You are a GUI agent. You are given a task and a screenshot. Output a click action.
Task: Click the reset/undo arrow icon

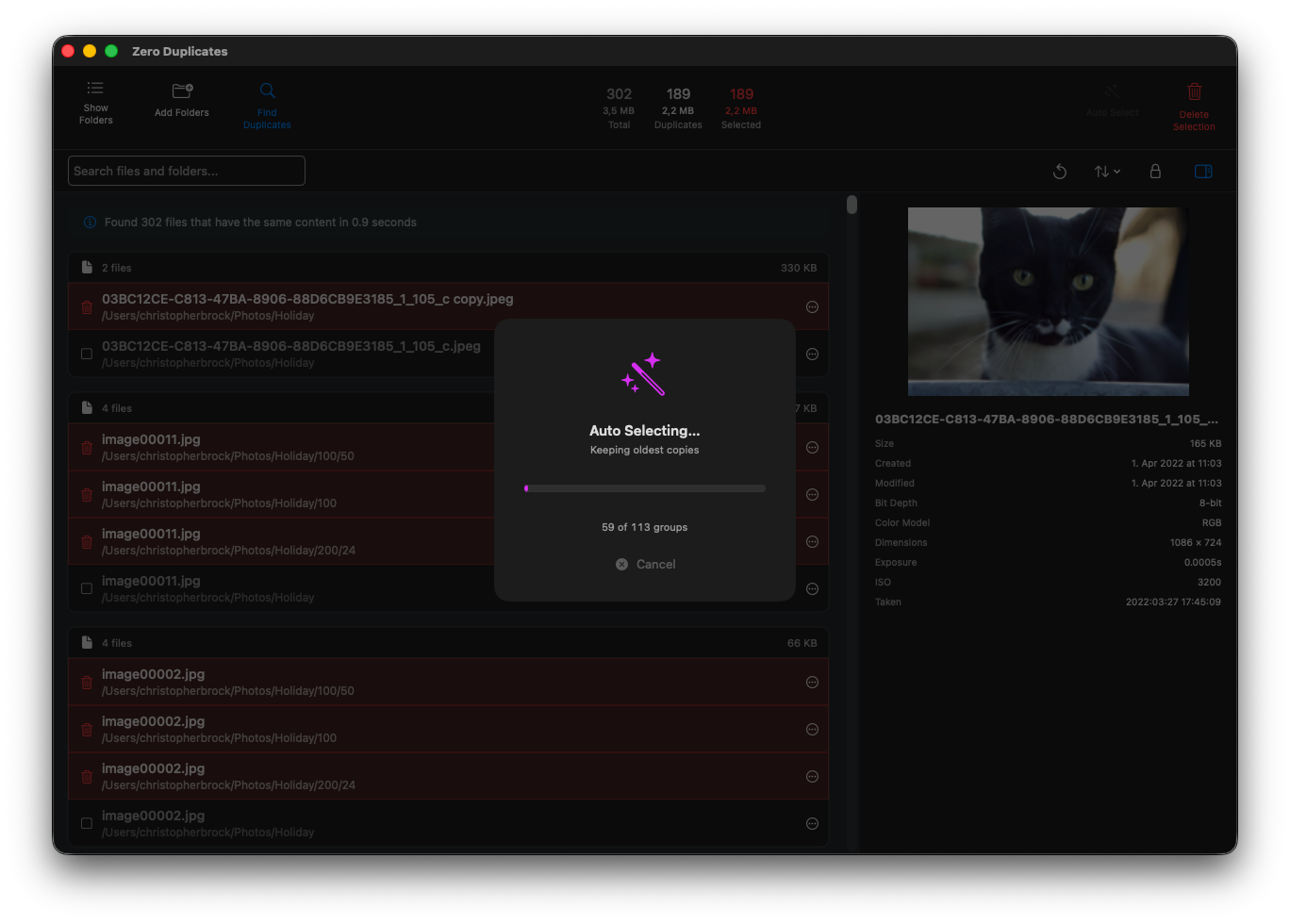[1060, 172]
